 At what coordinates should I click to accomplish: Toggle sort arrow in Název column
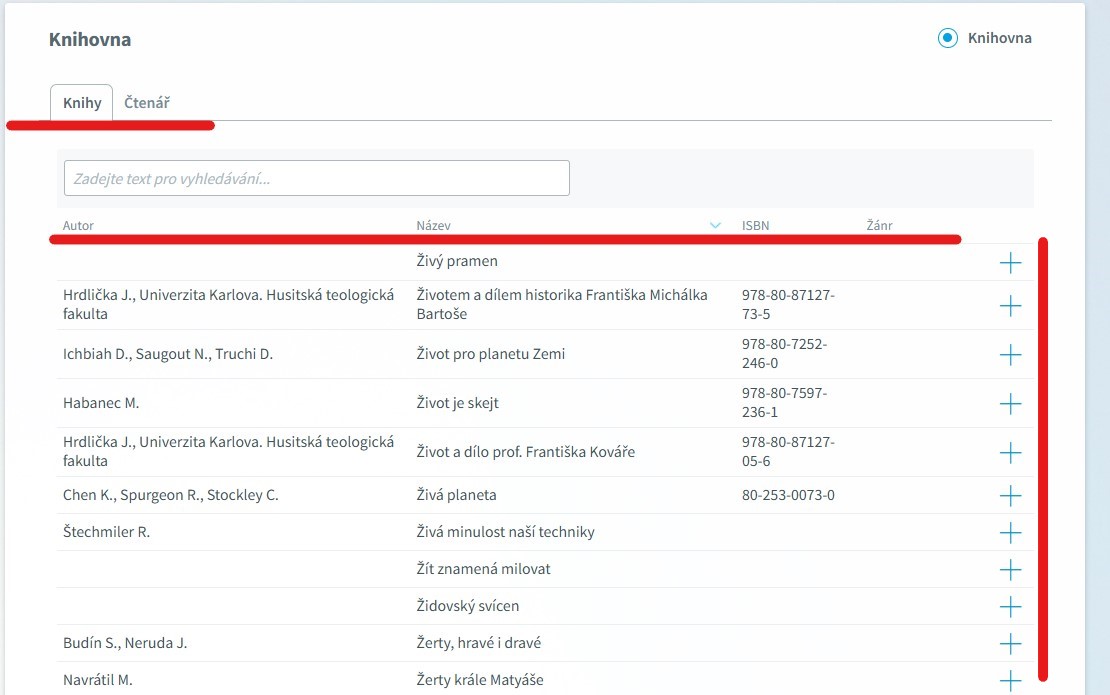point(715,226)
